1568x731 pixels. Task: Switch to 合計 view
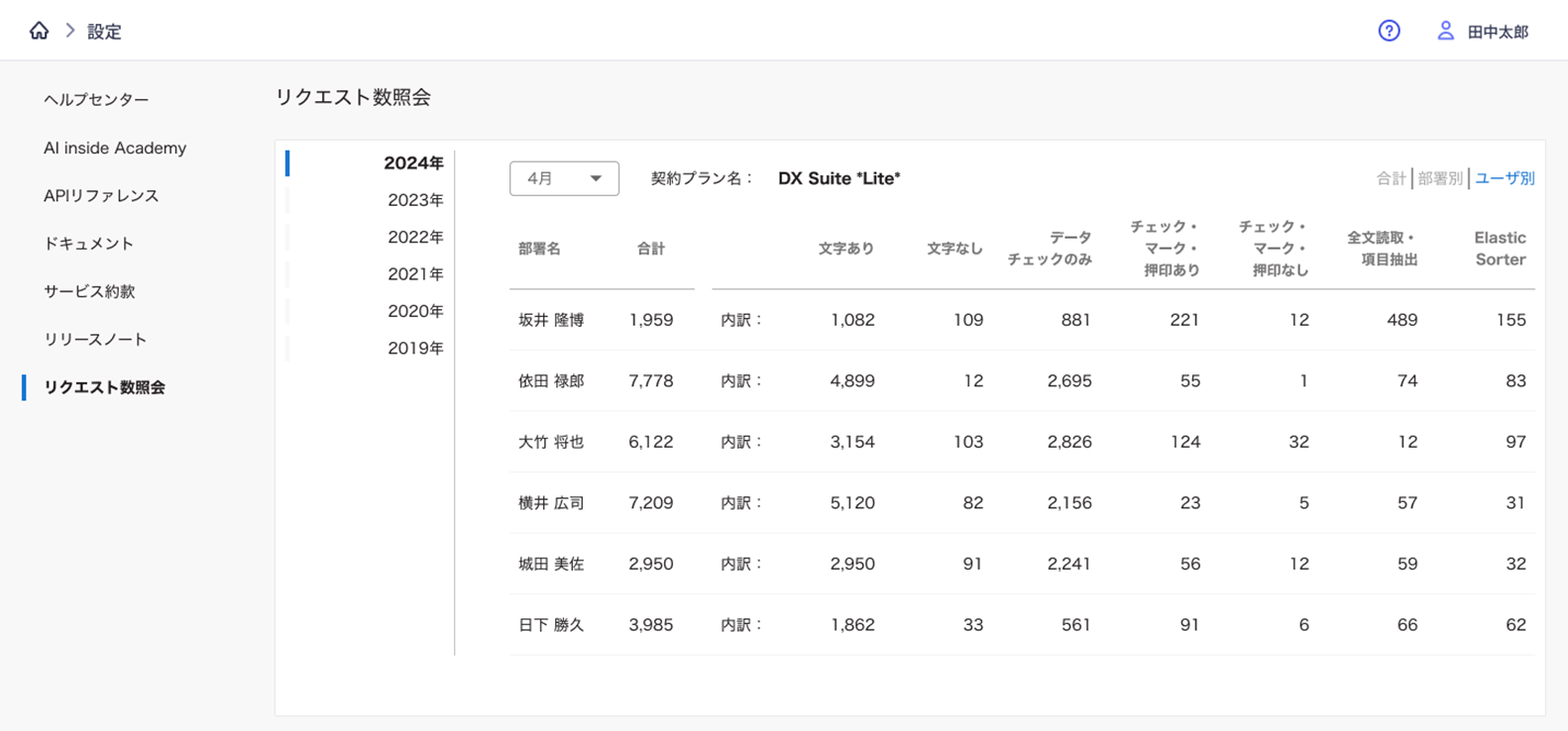1390,178
